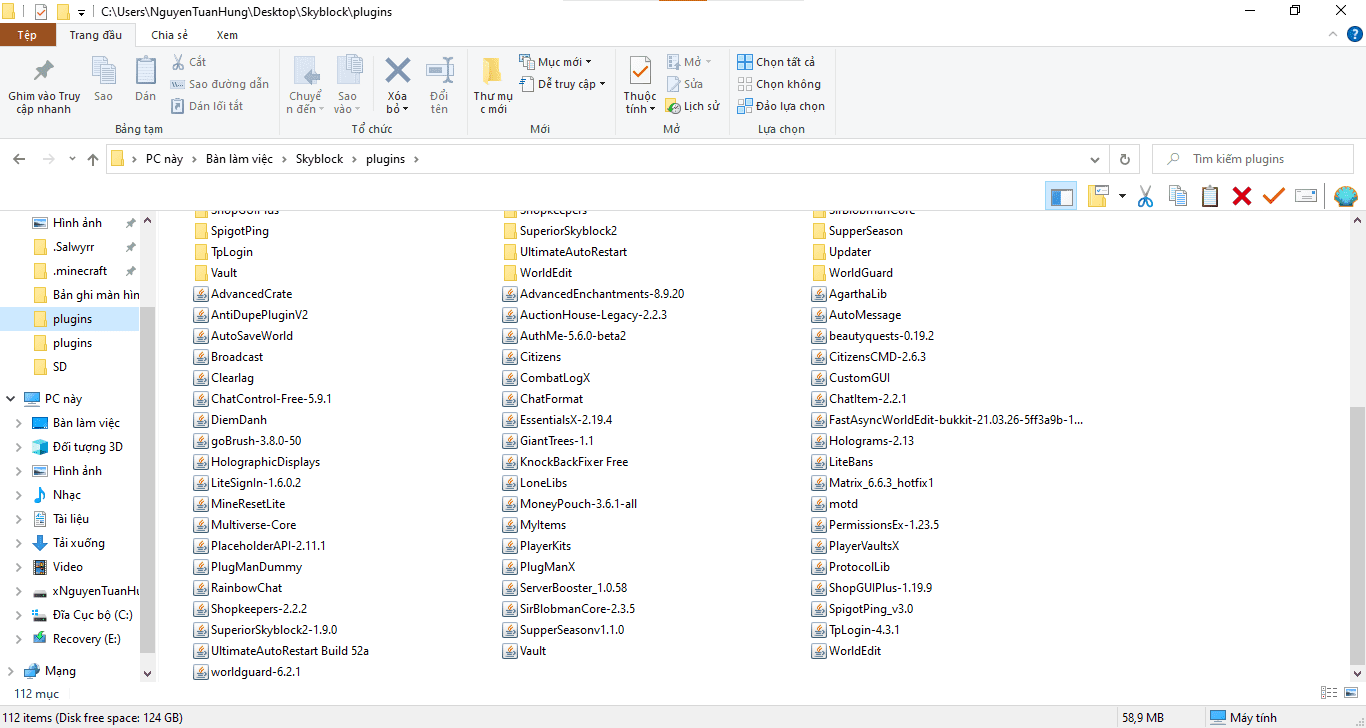Click Bàn làm việc in the address breadcrumb
This screenshot has height=728, width=1366.
tap(238, 159)
